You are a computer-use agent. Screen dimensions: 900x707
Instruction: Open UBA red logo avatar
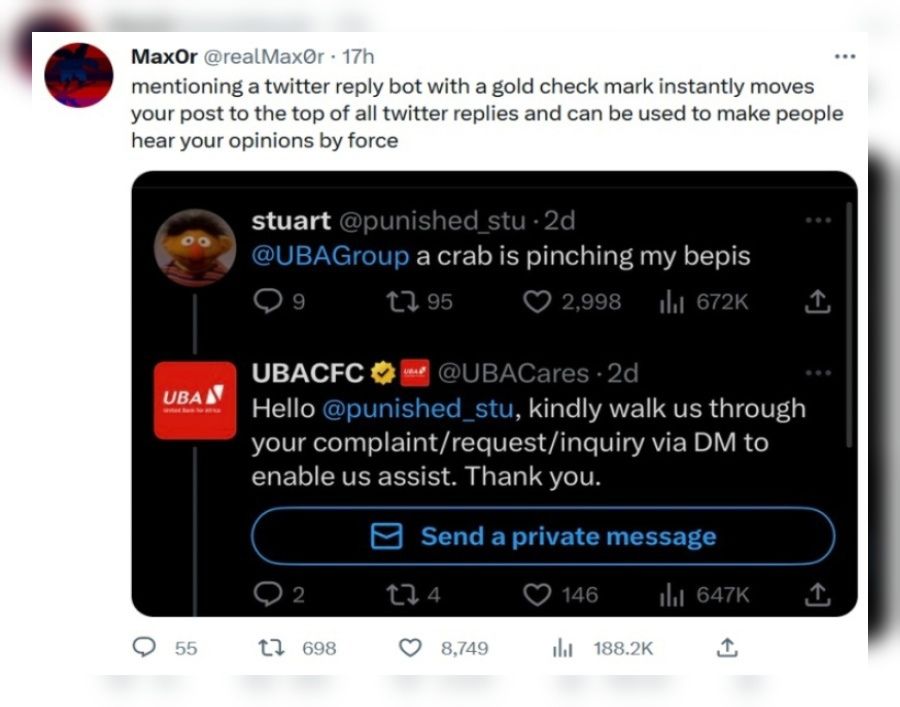[195, 401]
